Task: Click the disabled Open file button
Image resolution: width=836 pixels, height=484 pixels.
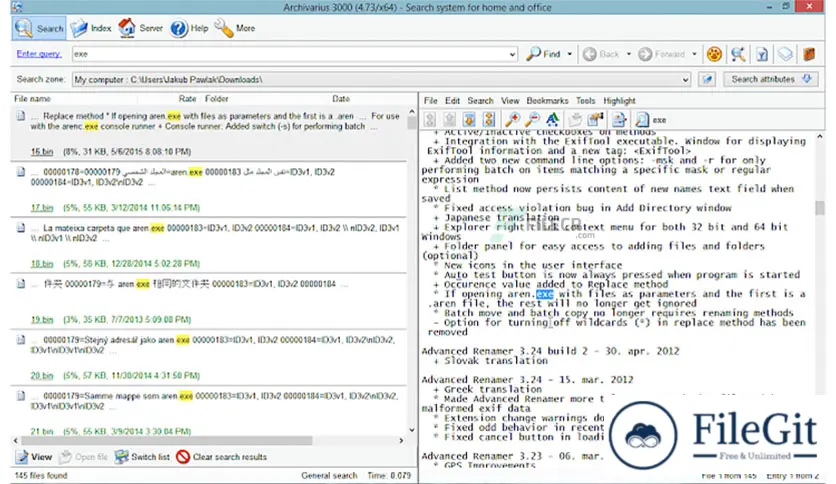Action: (83, 457)
